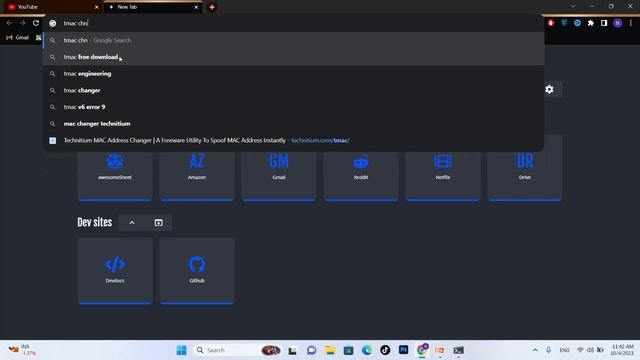Click the browser forward arrow
This screenshot has width=640, height=360.
point(22,23)
